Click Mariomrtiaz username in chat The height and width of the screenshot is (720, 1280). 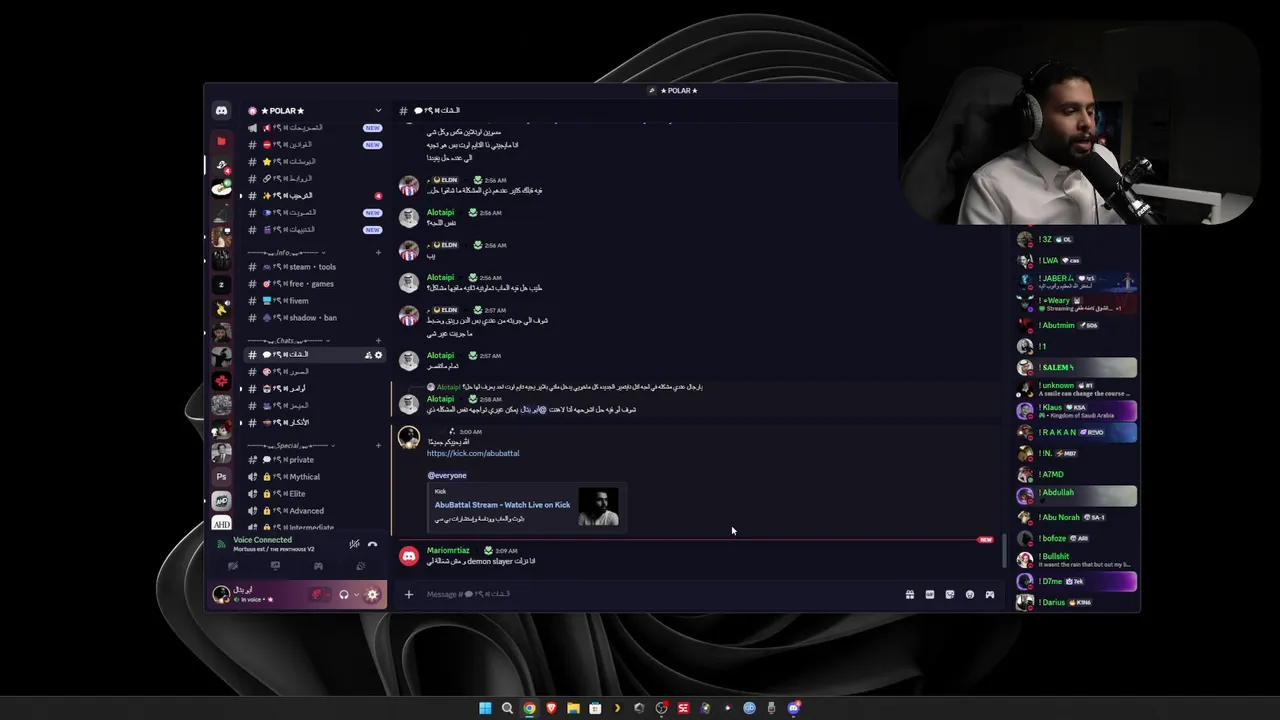[x=448, y=550]
